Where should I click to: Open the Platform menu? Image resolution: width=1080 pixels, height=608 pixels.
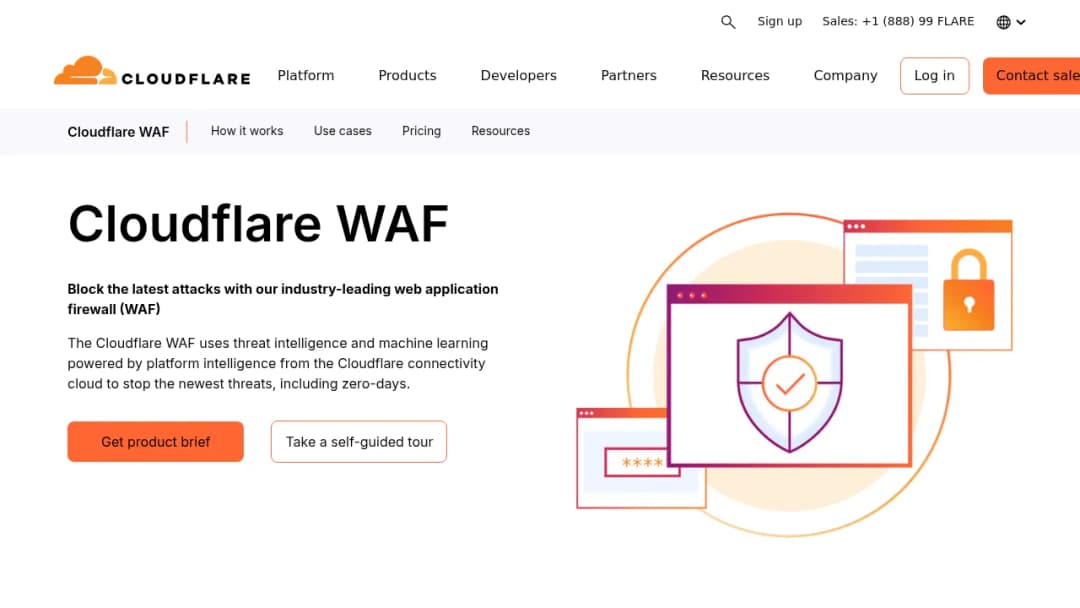(306, 76)
